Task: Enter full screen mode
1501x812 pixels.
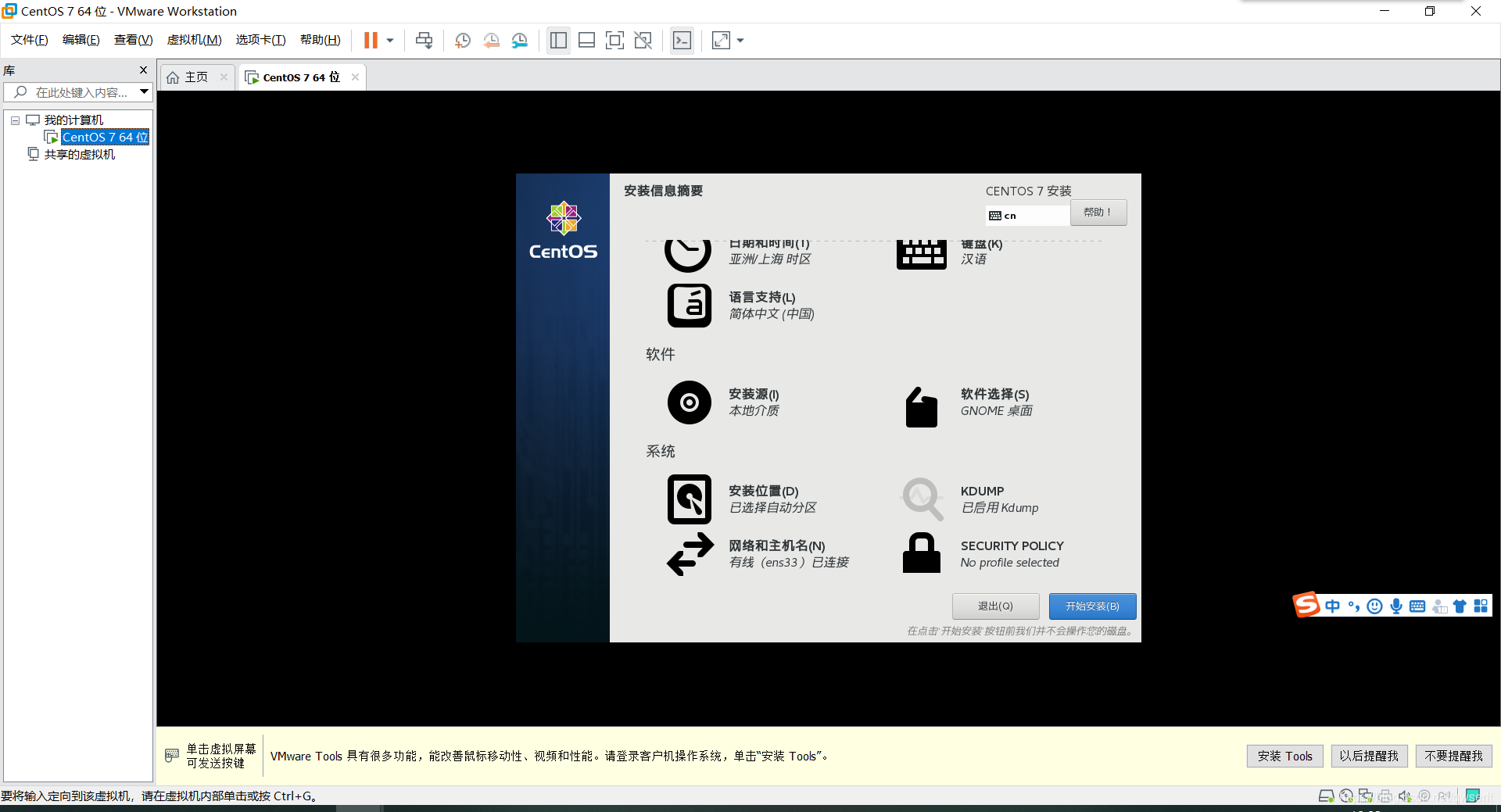Action: click(x=615, y=40)
